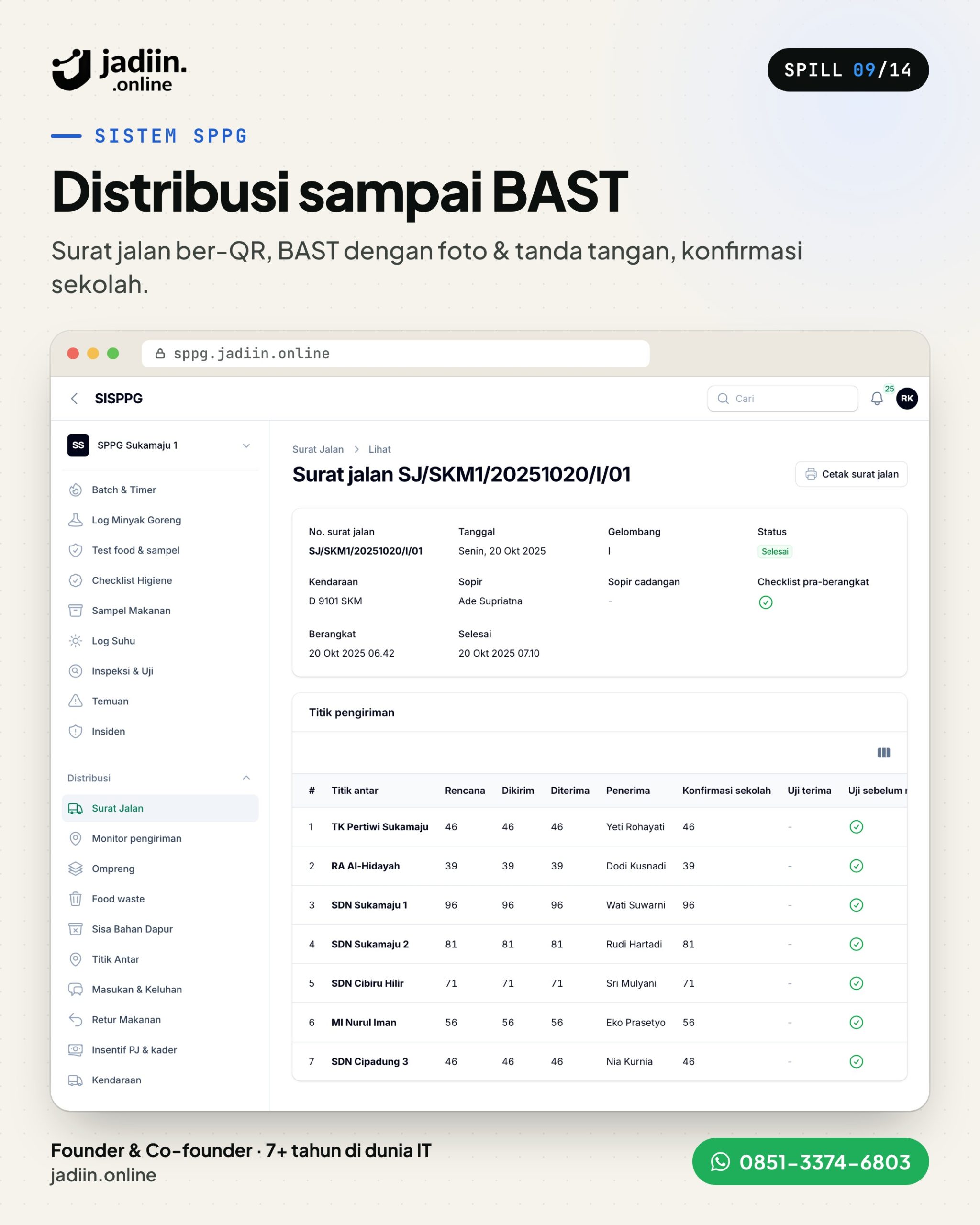This screenshot has width=980, height=1225.
Task: Expand the SPPG Sukamaju 1 selector
Action: click(x=160, y=445)
